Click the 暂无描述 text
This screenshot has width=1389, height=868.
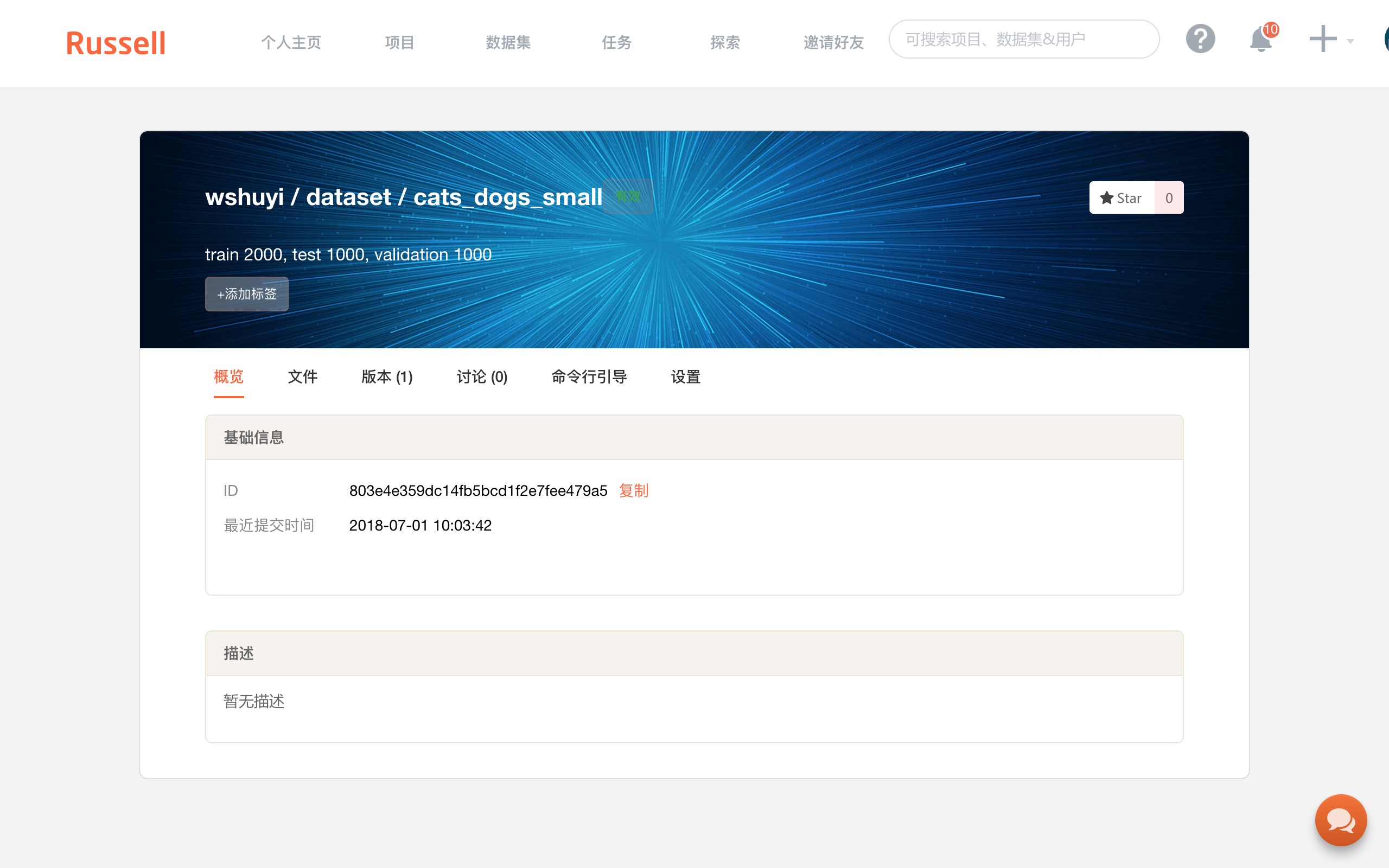(x=254, y=701)
